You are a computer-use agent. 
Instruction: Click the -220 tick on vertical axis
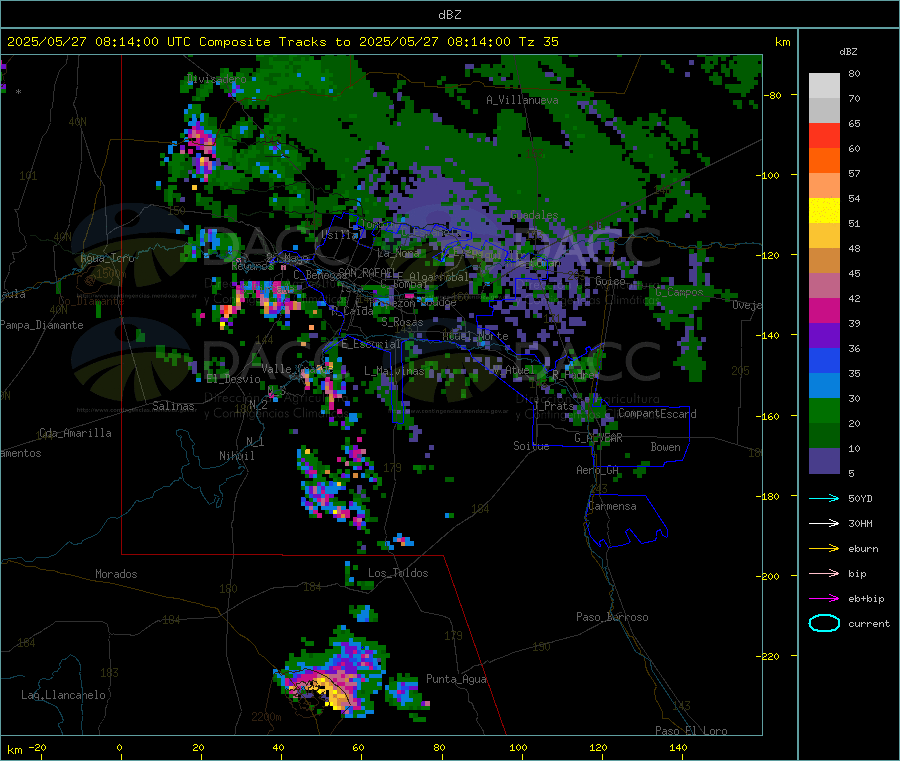click(769, 656)
